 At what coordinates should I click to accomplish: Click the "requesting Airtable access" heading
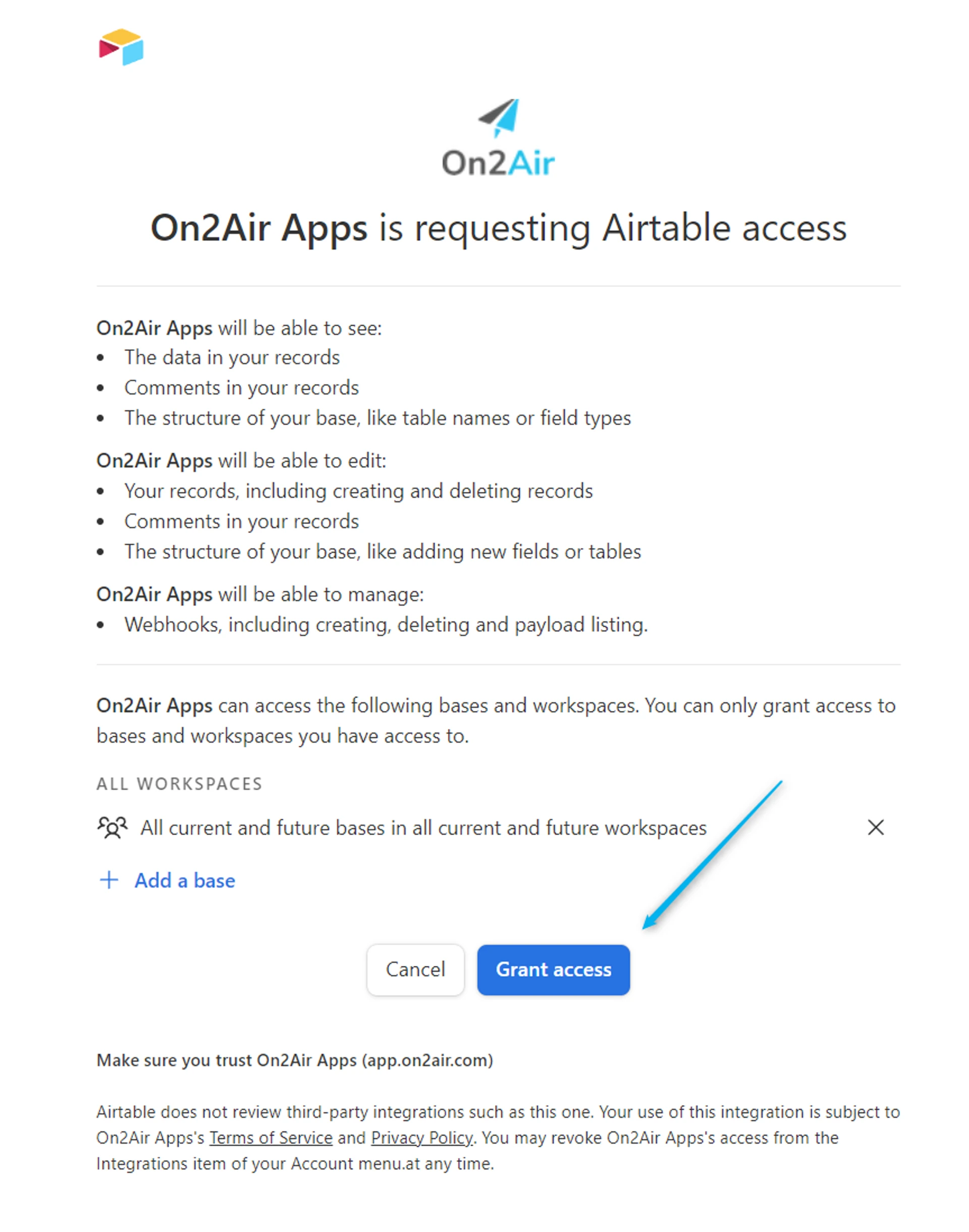point(498,228)
